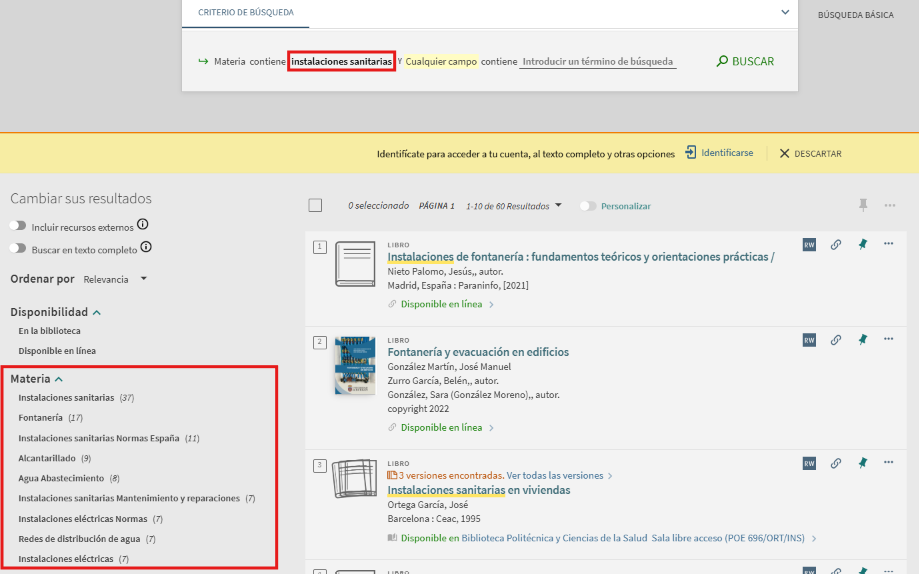The width and height of the screenshot is (919, 574).
Task: Open the Ordenar por Relevancia dropdown
Action: pos(115,279)
